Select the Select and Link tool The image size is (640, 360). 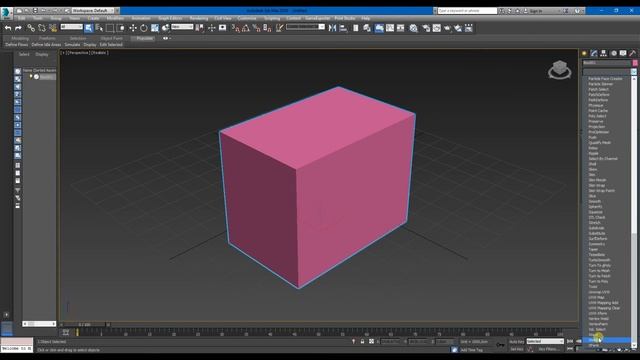(x=31, y=28)
